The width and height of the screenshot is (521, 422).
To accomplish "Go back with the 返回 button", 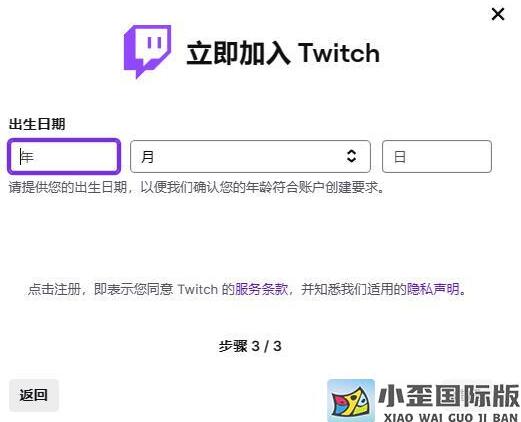I will tap(34, 395).
